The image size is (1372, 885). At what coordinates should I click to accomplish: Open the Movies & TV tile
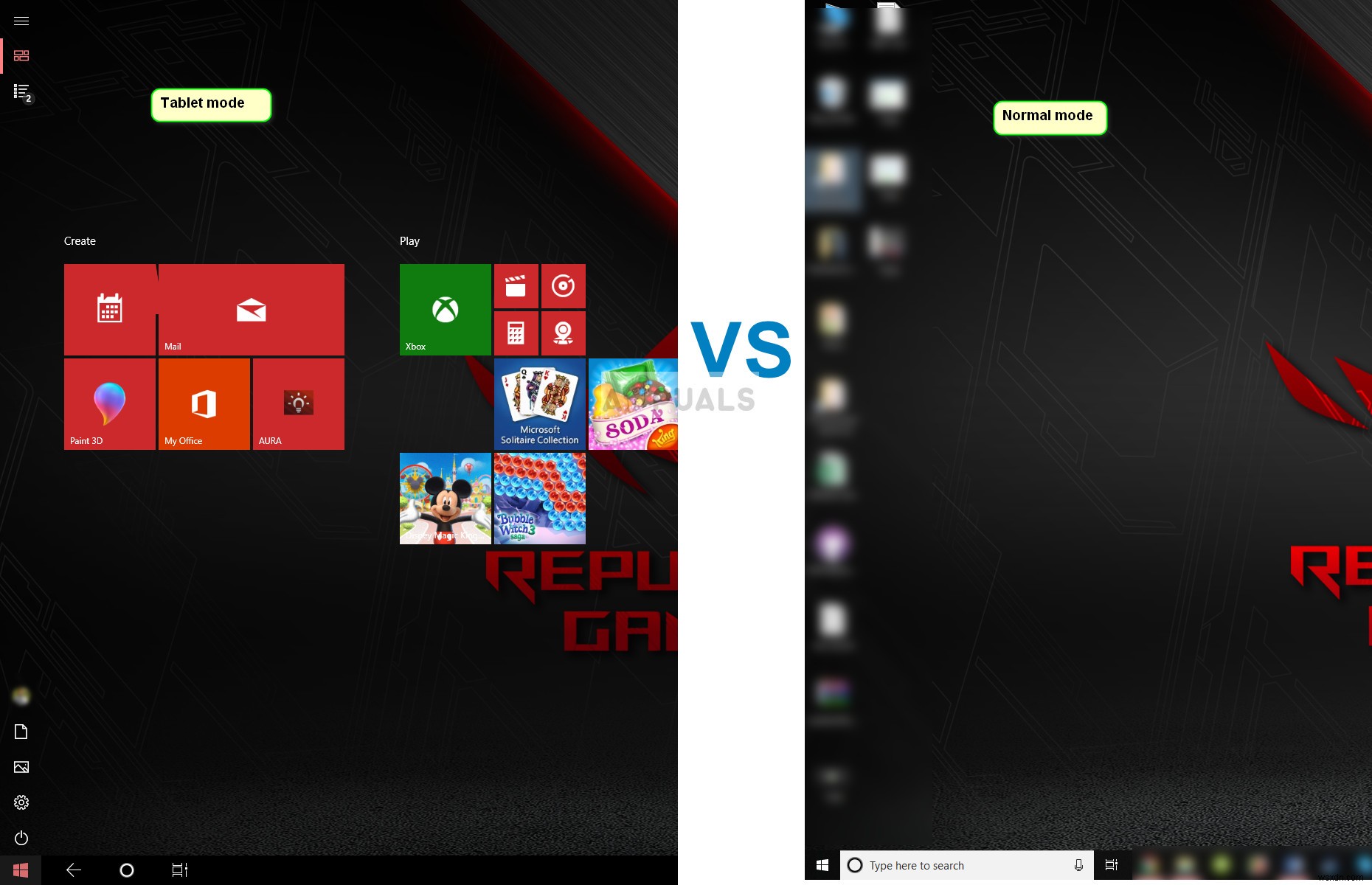pos(516,286)
